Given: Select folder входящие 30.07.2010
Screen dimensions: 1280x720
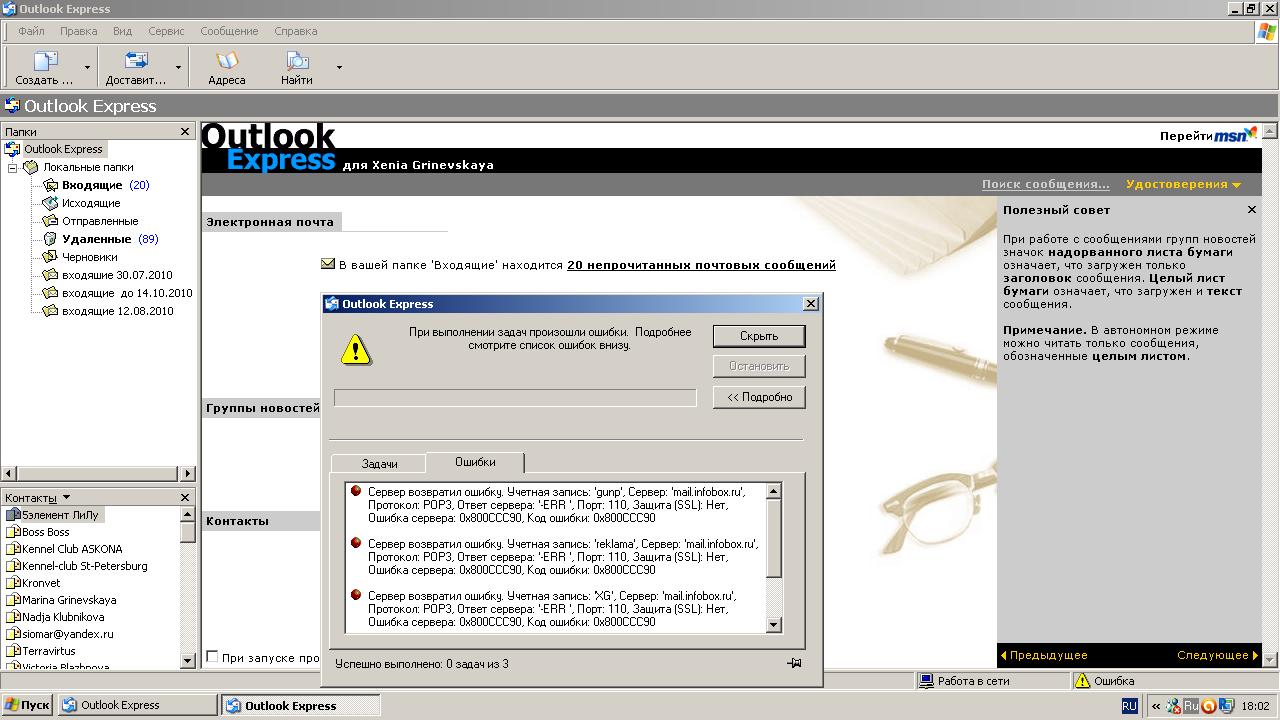Looking at the screenshot, I should (117, 275).
